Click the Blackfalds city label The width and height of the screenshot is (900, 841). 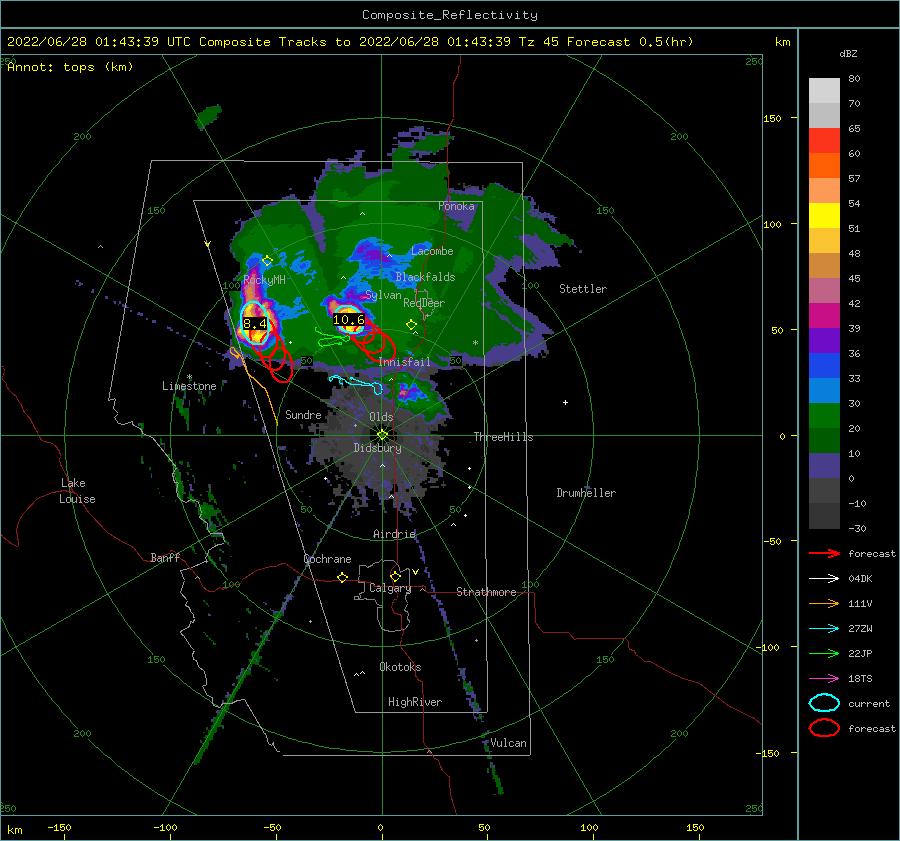425,277
